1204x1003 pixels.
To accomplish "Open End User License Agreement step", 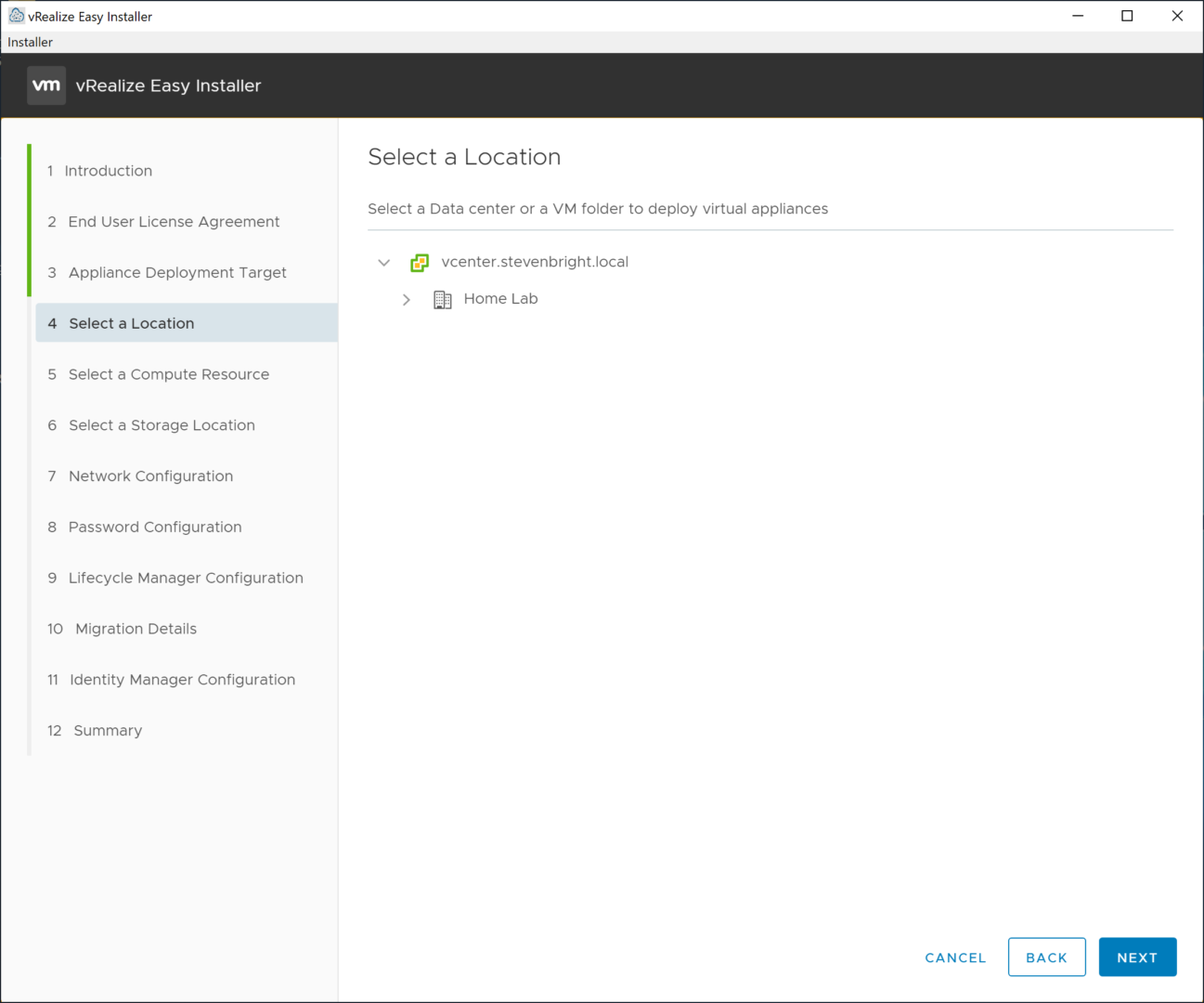I will tap(174, 222).
